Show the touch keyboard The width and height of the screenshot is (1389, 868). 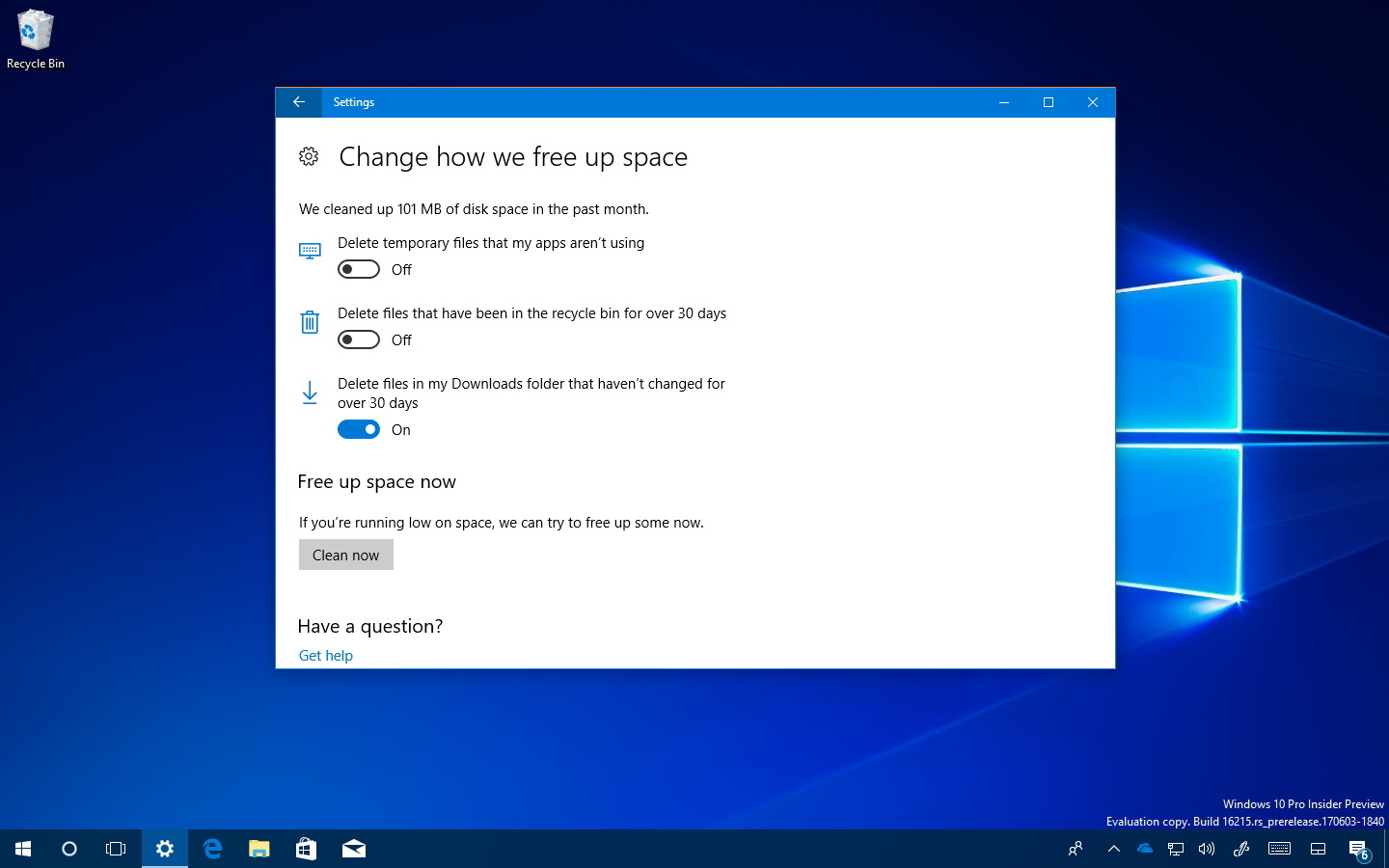click(x=1278, y=849)
